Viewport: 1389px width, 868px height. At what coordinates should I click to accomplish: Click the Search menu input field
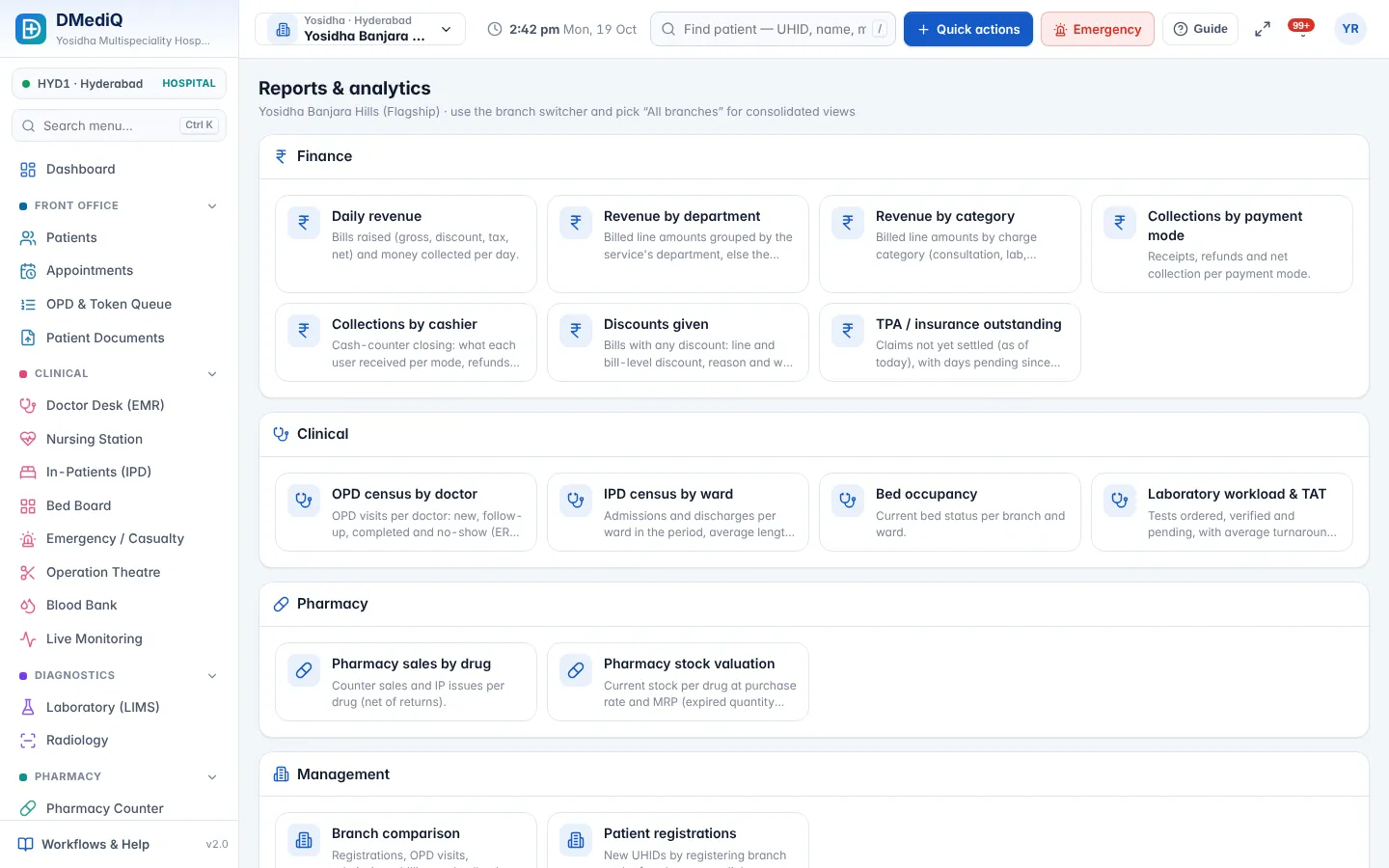click(119, 125)
